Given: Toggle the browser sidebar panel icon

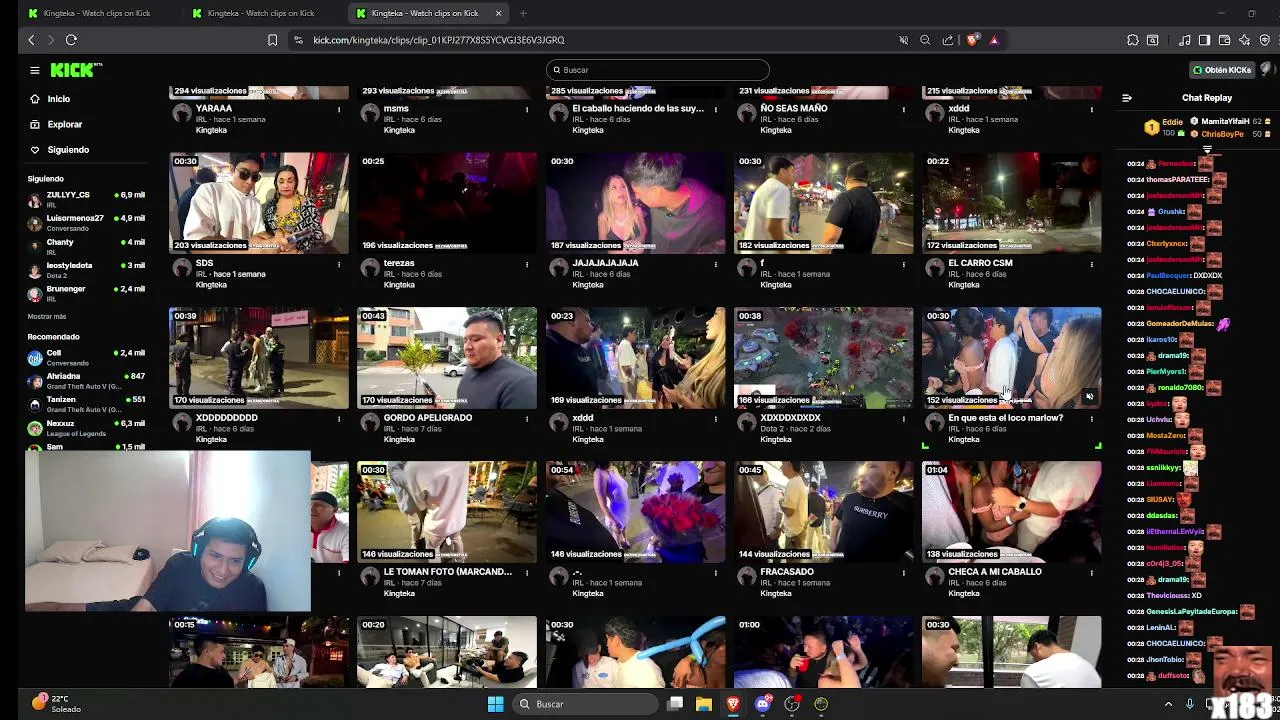Looking at the screenshot, I should (1204, 40).
